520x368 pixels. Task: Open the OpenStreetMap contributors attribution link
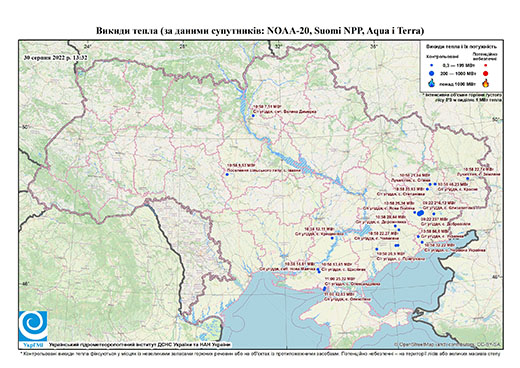tap(448, 344)
